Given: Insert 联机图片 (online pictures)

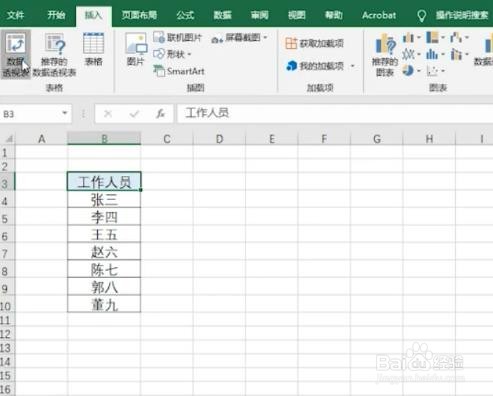Looking at the screenshot, I should tap(178, 37).
